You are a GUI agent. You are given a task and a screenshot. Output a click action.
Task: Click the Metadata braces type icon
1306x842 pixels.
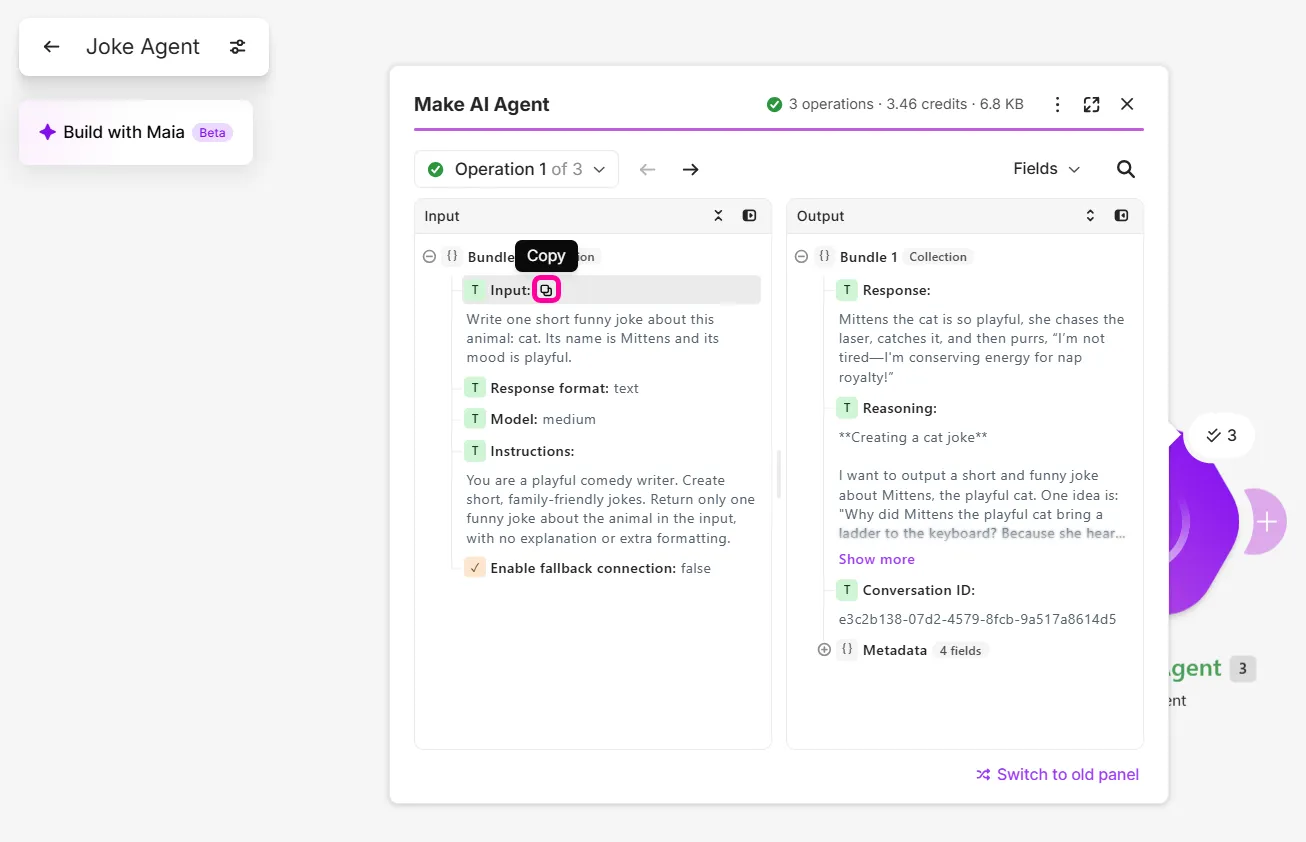point(847,650)
